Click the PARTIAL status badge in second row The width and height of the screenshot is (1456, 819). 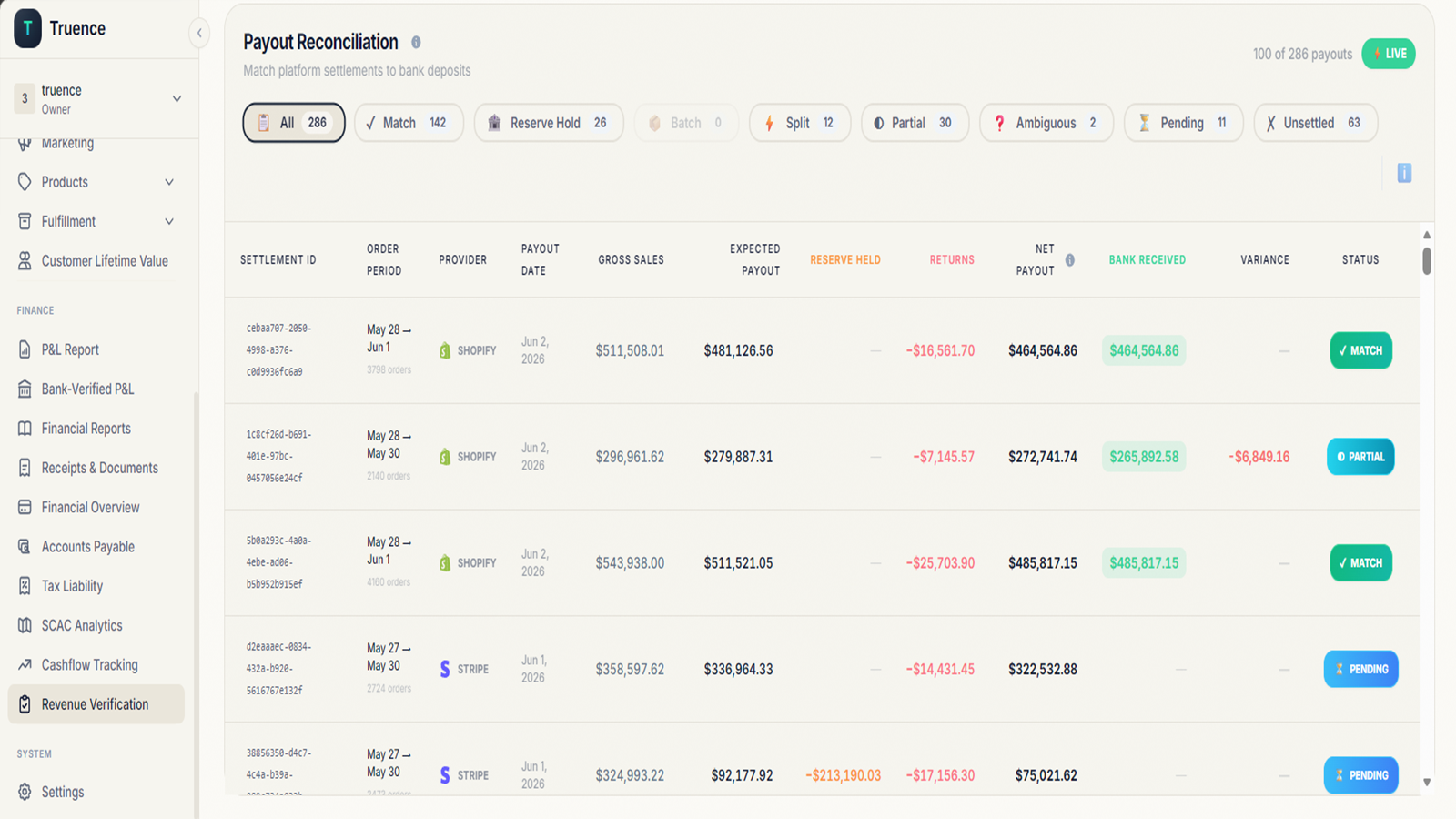[x=1360, y=457]
